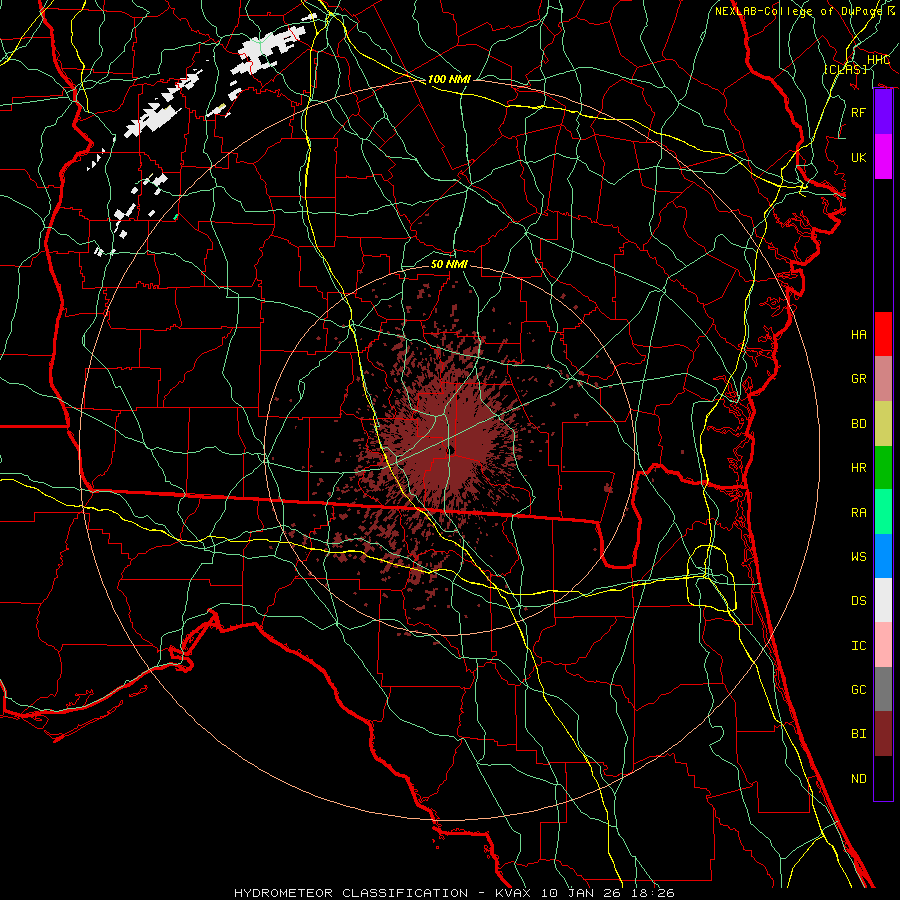Click the WS legend label
Image resolution: width=900 pixels, height=900 pixels.
[x=859, y=556]
